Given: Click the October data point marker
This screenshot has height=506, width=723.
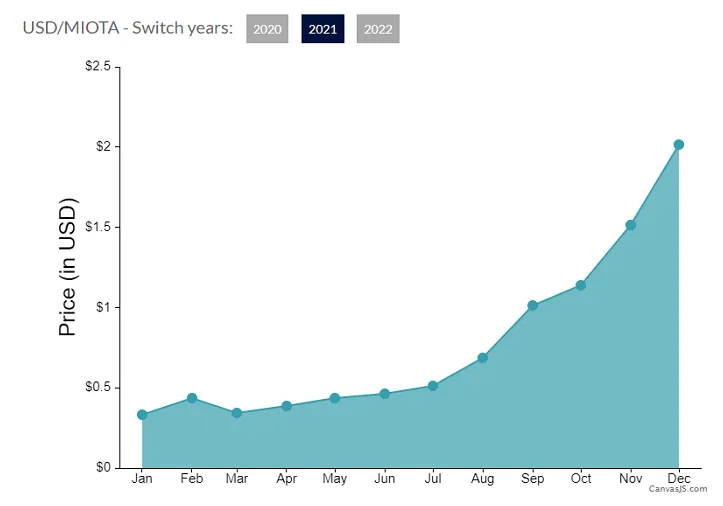Looking at the screenshot, I should click(581, 285).
